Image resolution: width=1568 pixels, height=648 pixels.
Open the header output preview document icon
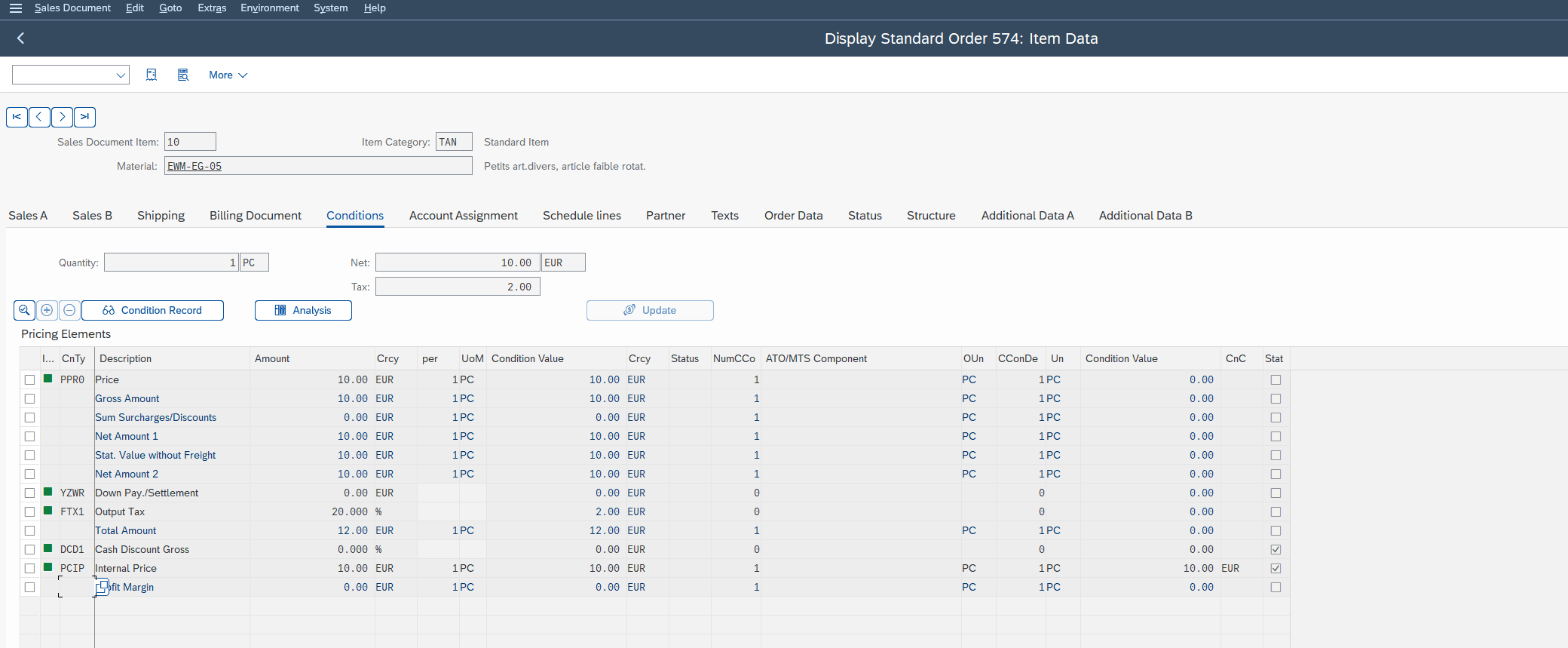[152, 75]
